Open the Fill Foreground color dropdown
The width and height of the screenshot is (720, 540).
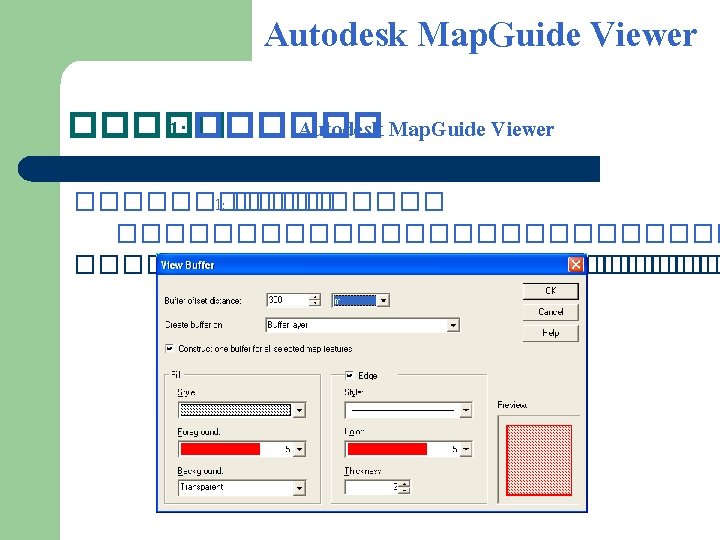[x=299, y=449]
